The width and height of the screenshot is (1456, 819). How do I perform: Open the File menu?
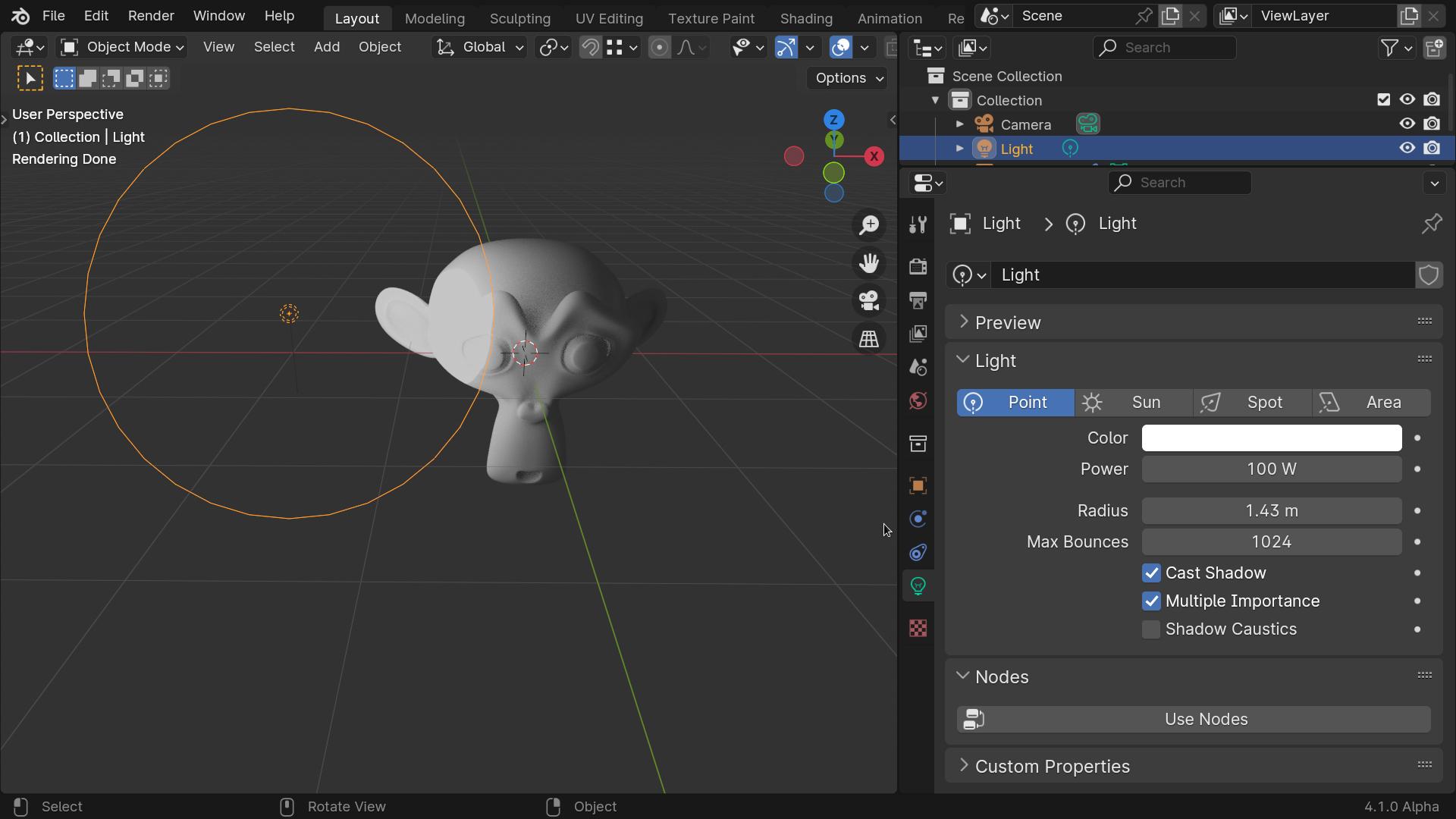[x=53, y=16]
